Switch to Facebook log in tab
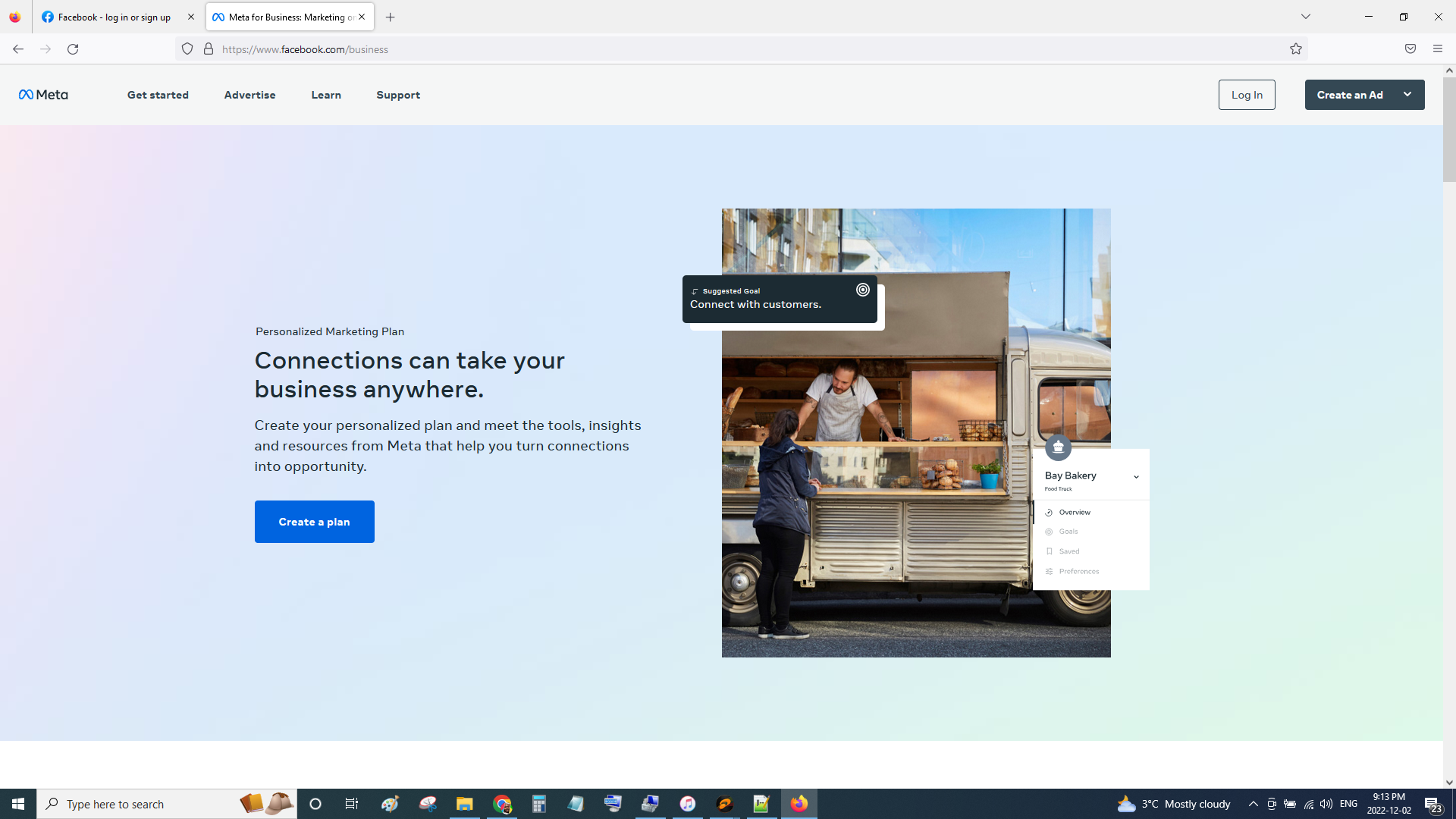This screenshot has height=819, width=1456. click(114, 17)
